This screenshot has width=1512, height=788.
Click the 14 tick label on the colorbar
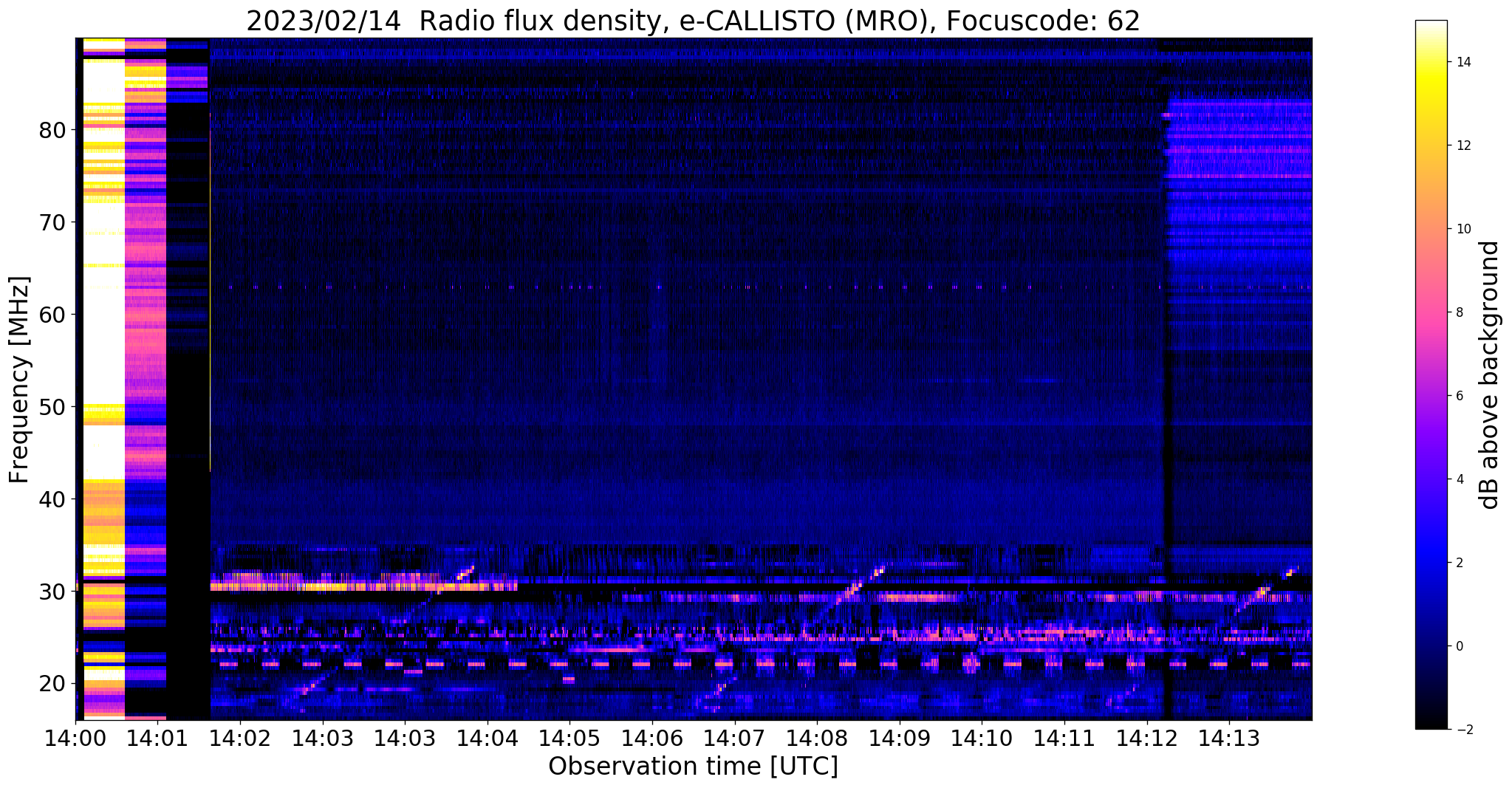pos(1463,62)
